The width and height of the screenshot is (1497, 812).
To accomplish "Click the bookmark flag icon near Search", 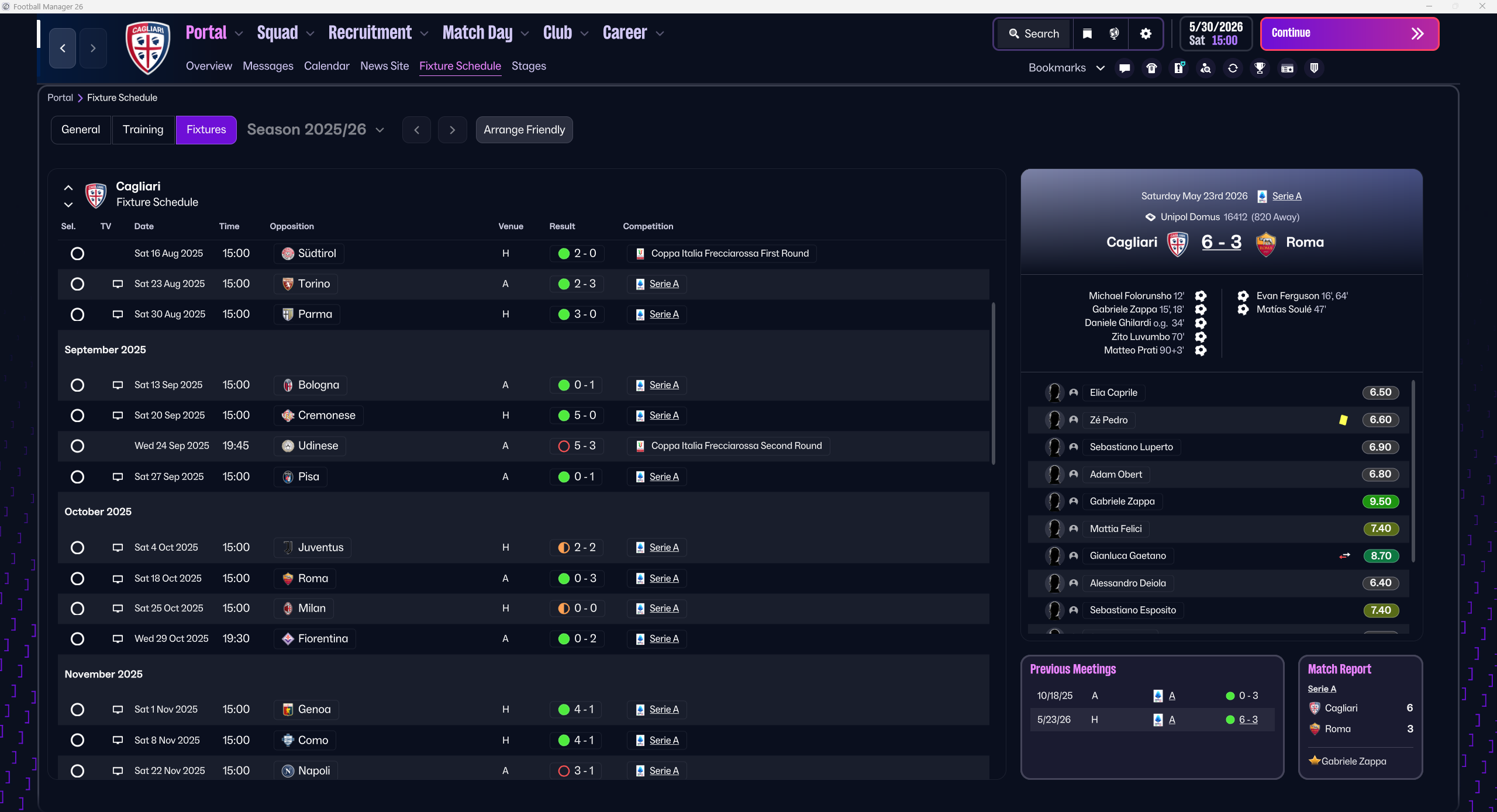I will [1087, 34].
